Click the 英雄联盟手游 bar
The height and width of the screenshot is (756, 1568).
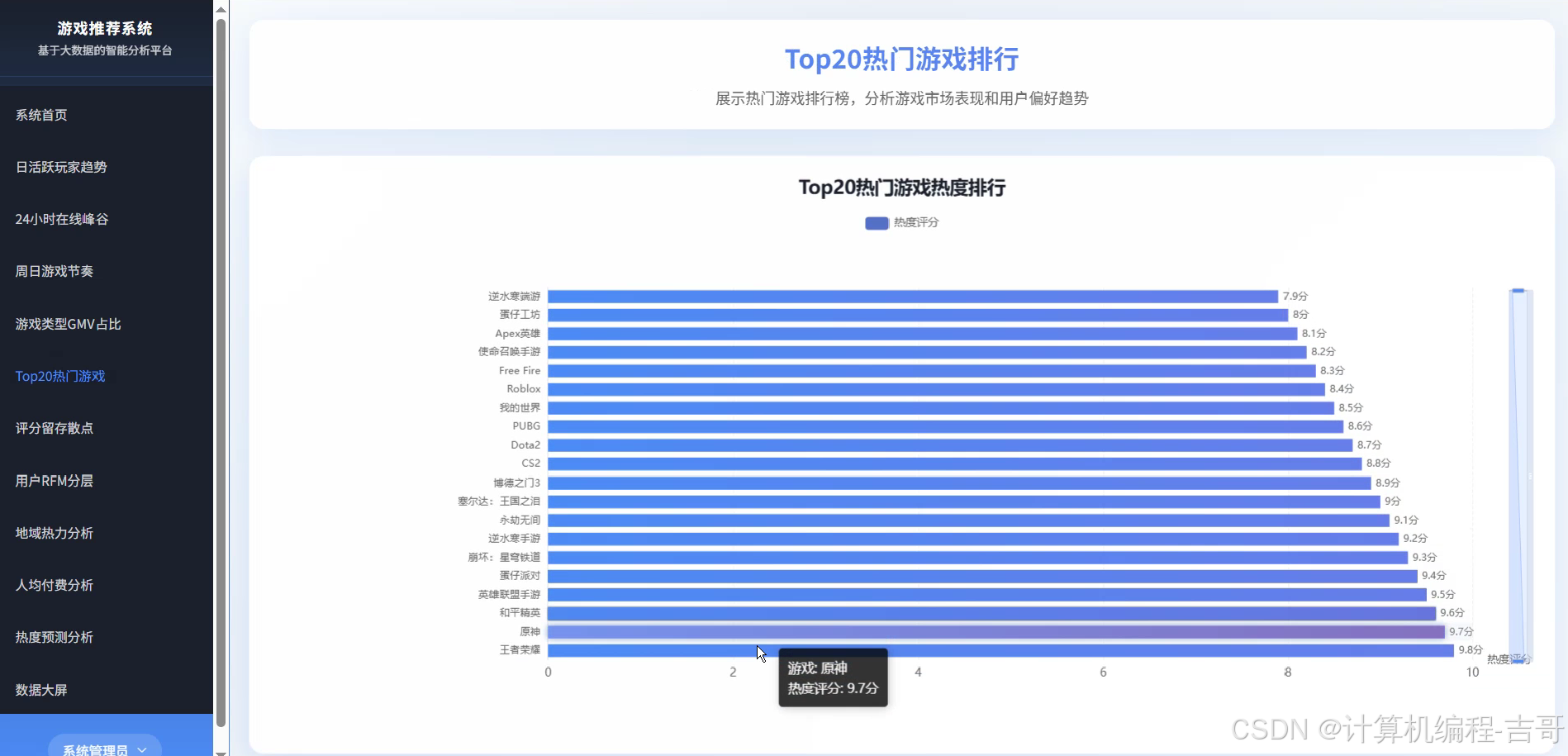click(987, 595)
